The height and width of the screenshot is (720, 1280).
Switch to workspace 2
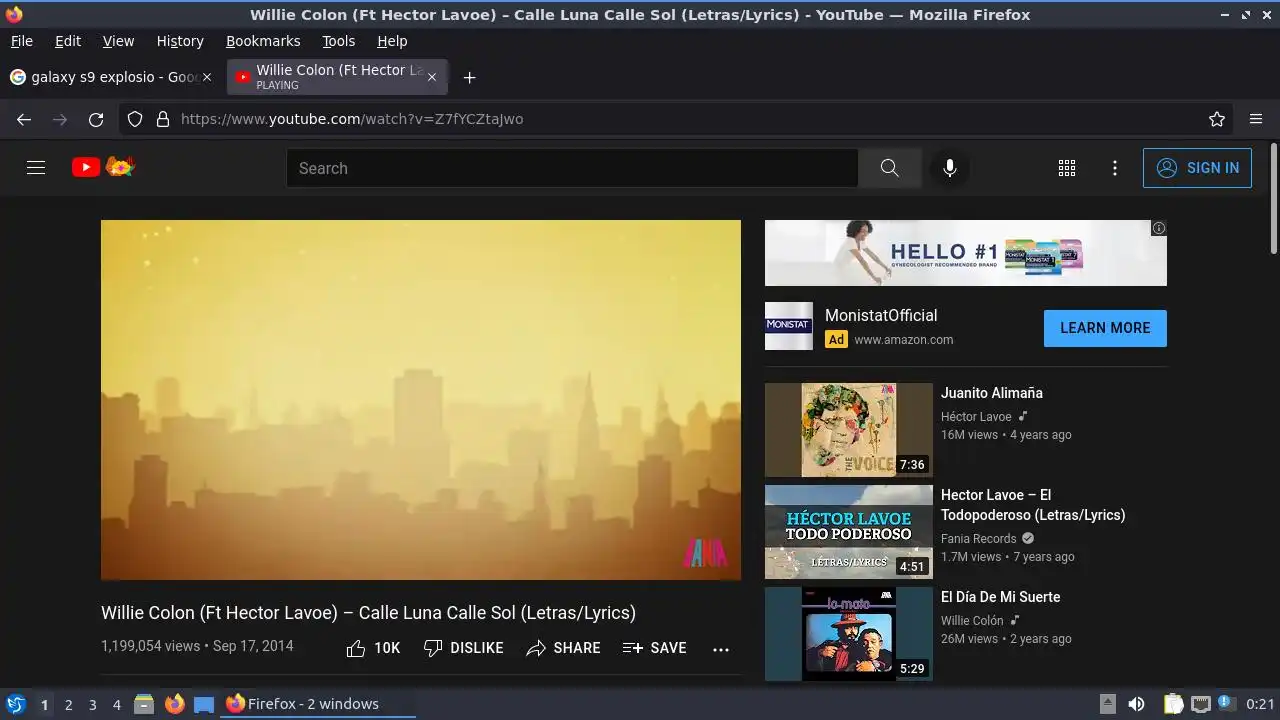coord(68,704)
